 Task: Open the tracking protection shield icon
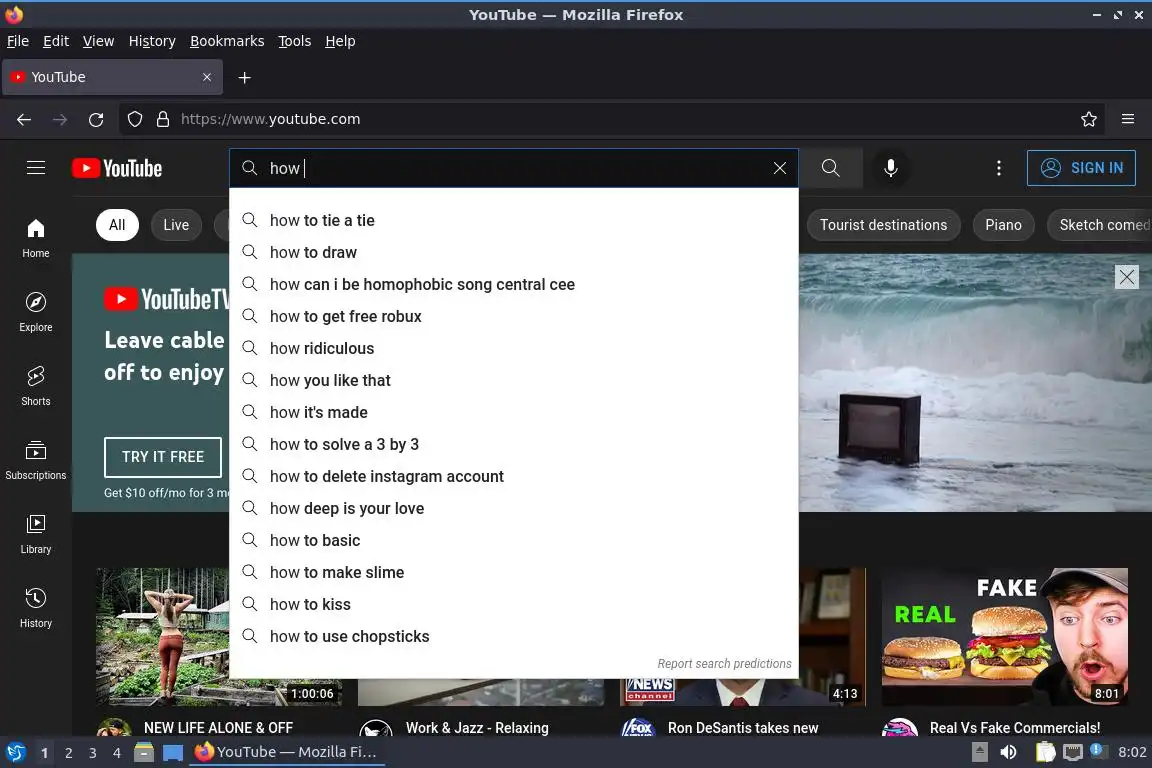coord(134,119)
